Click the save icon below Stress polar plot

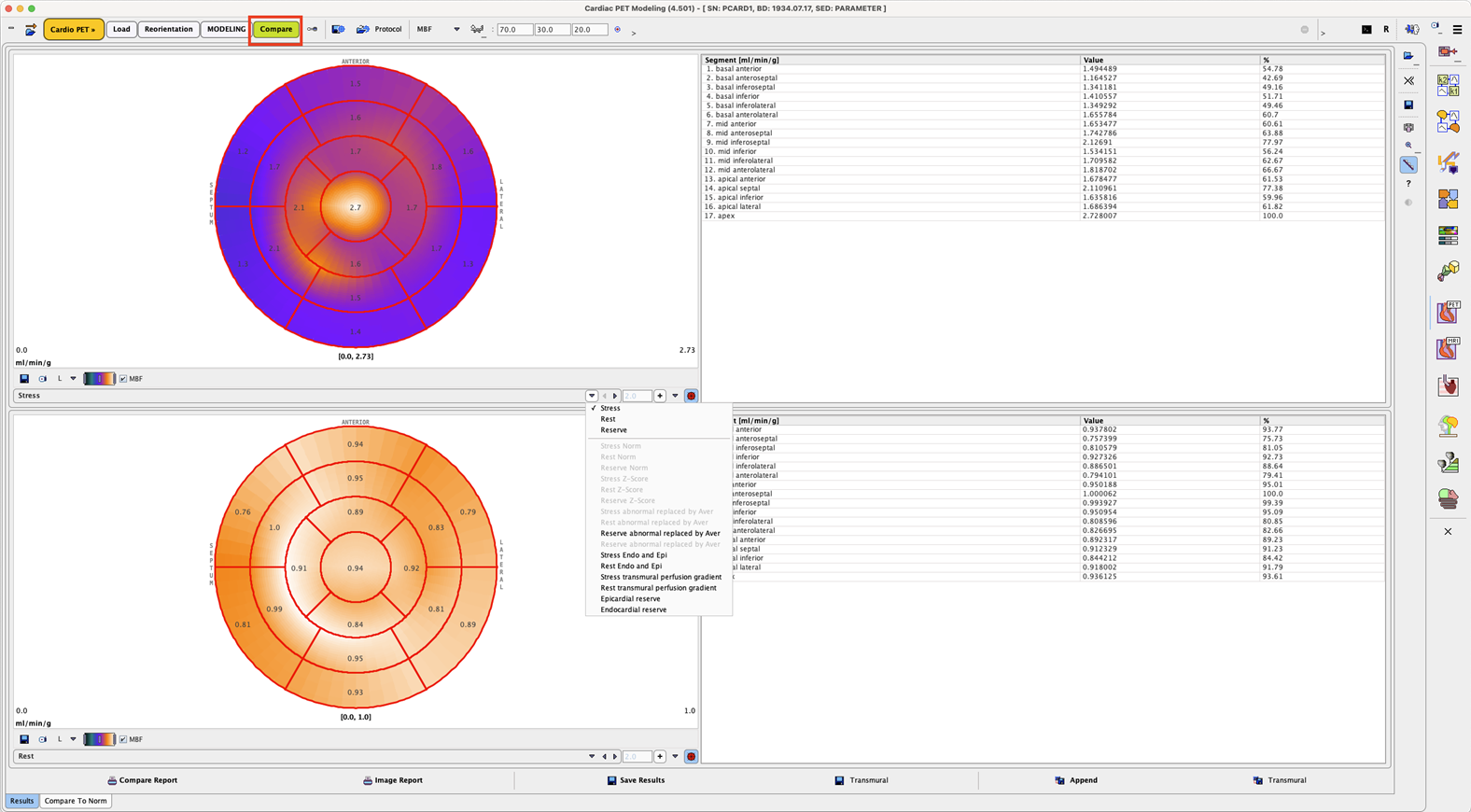pos(24,379)
